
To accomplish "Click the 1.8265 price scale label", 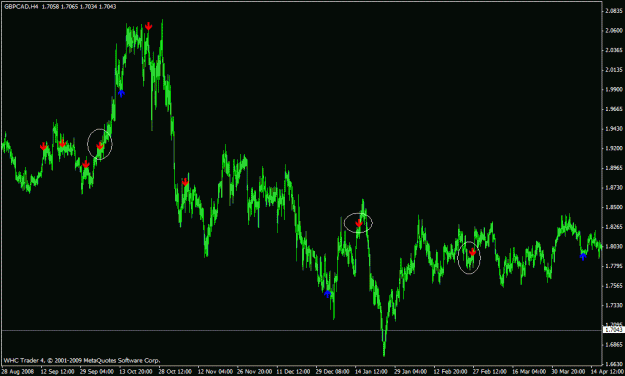I will pyautogui.click(x=614, y=227).
